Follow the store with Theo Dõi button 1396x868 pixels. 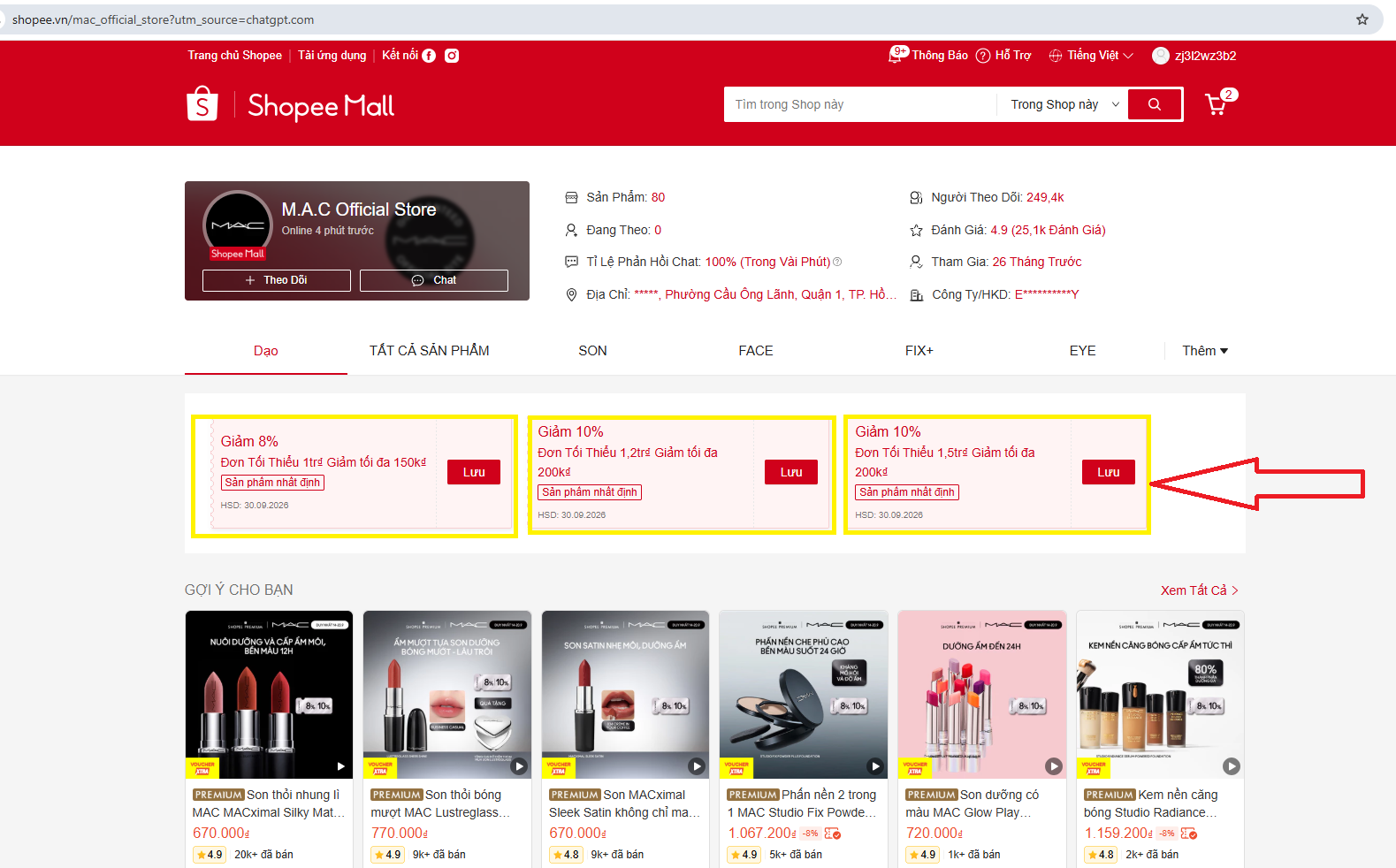point(277,280)
